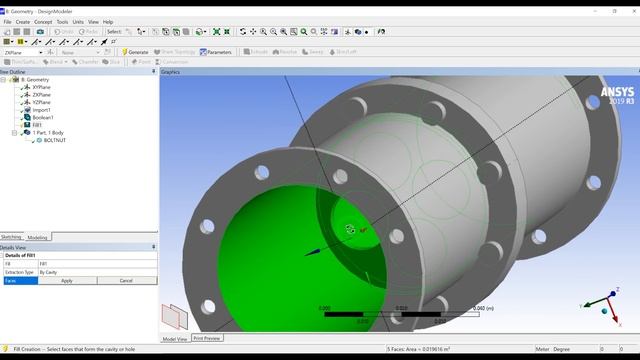
Task: Click the Look At face icon
Action: (334, 32)
